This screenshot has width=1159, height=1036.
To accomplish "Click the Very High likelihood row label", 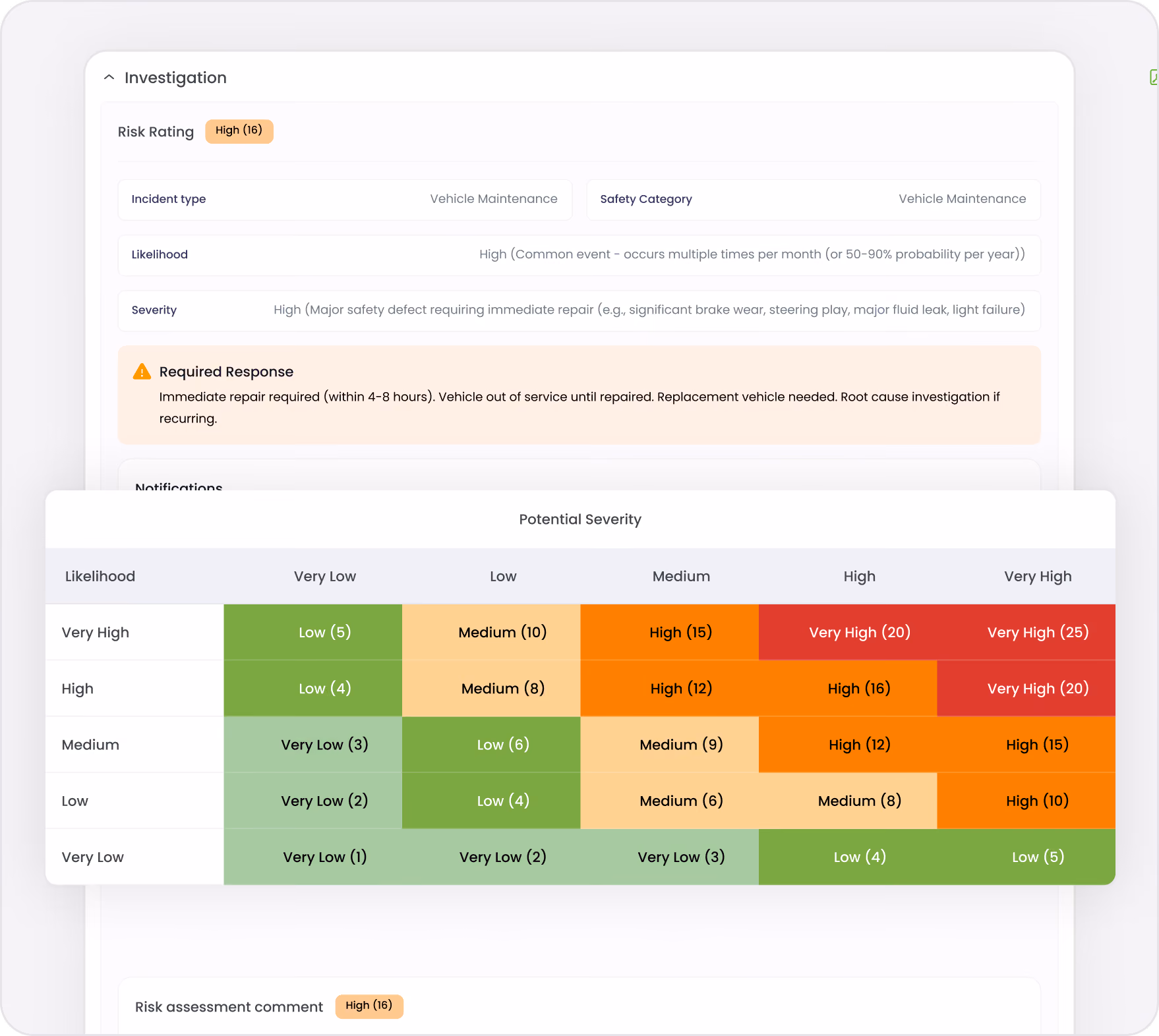I will pyautogui.click(x=96, y=633).
